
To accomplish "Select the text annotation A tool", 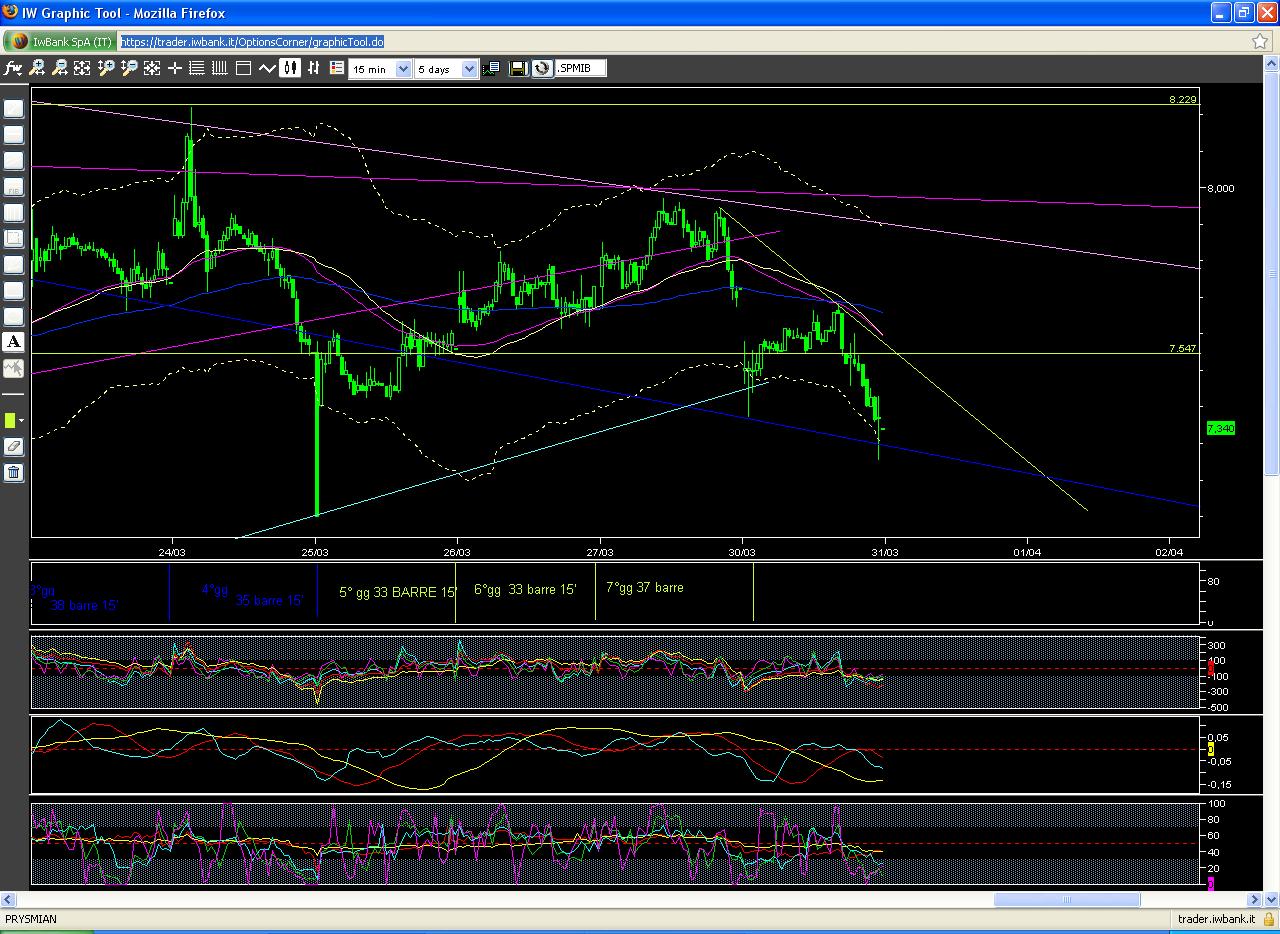I will (14, 342).
